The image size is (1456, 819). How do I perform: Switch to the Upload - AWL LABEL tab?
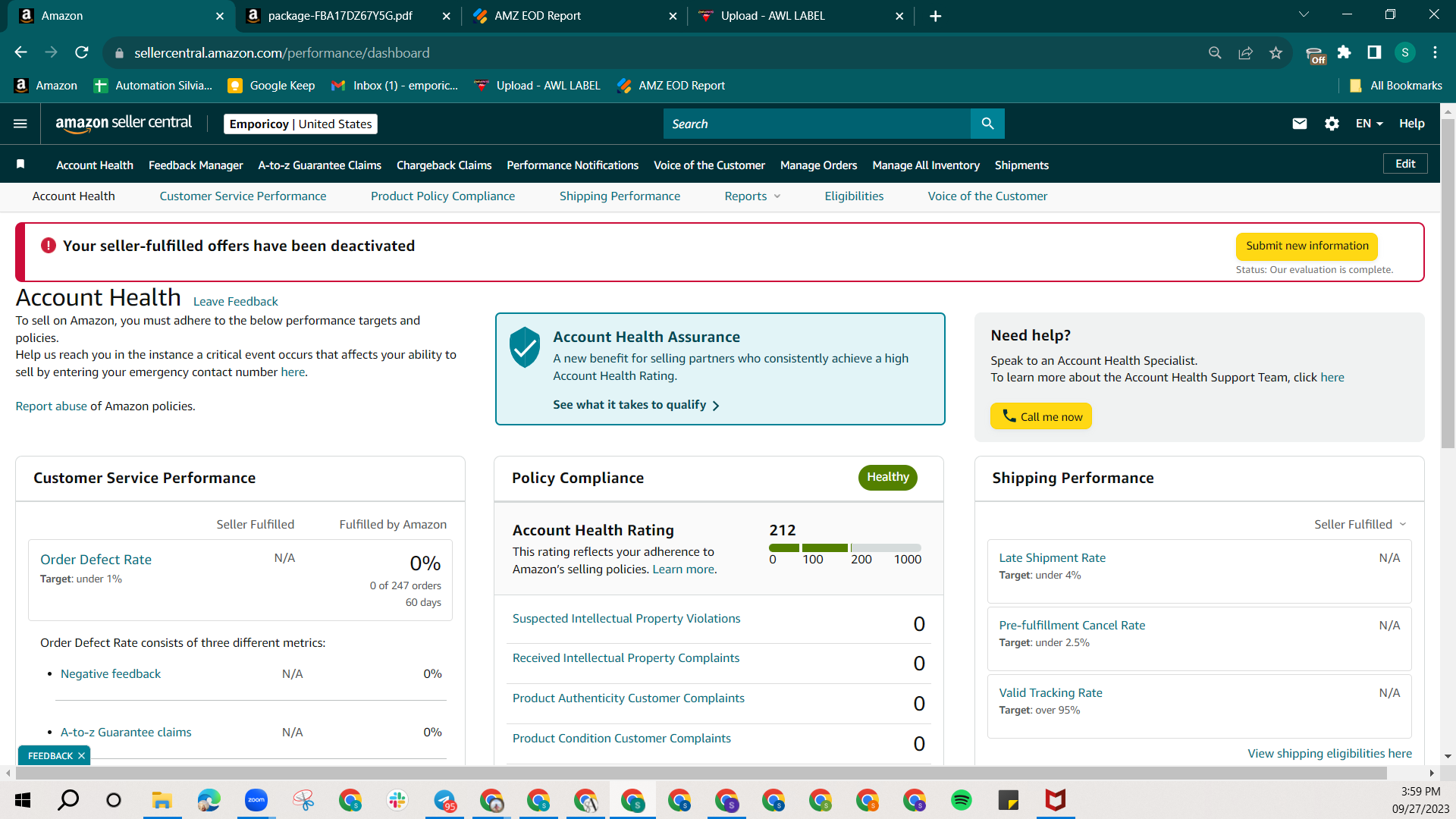point(800,16)
